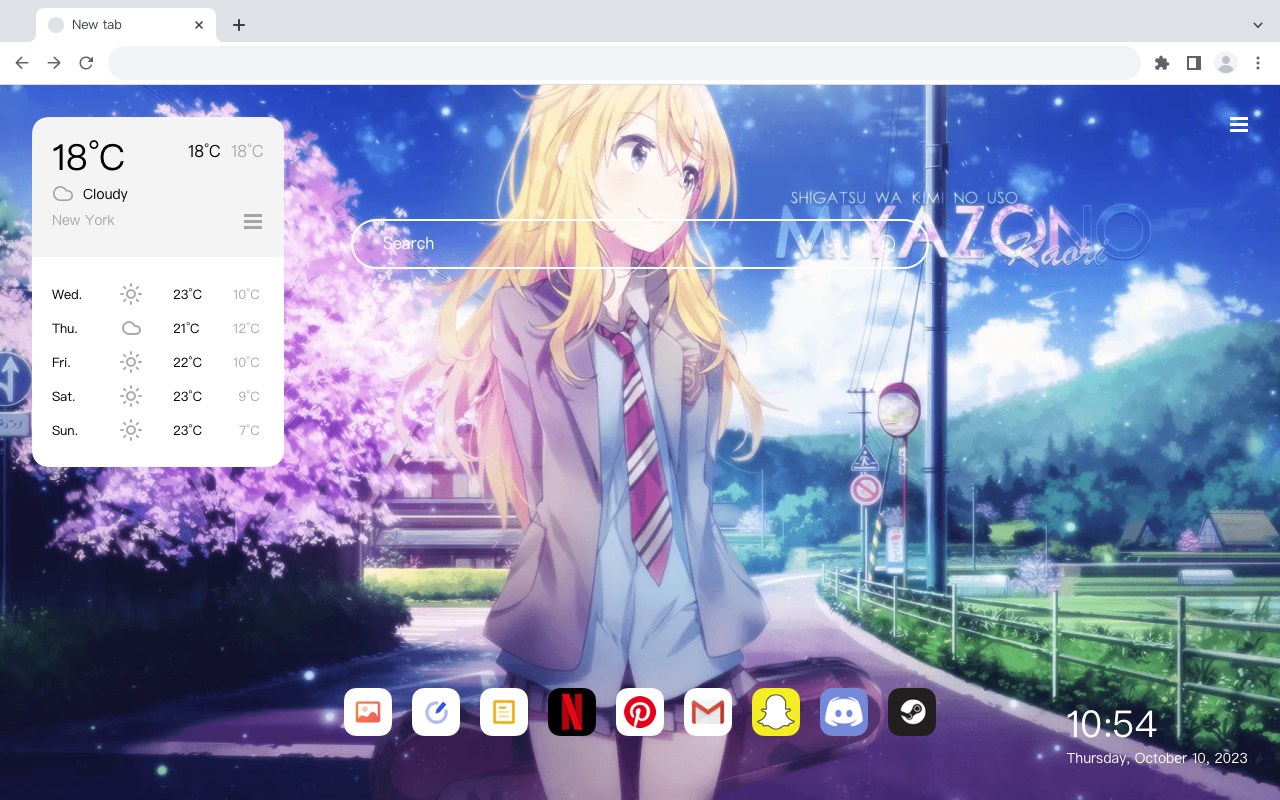
Task: Launch the Pinterest shortcut
Action: (640, 712)
